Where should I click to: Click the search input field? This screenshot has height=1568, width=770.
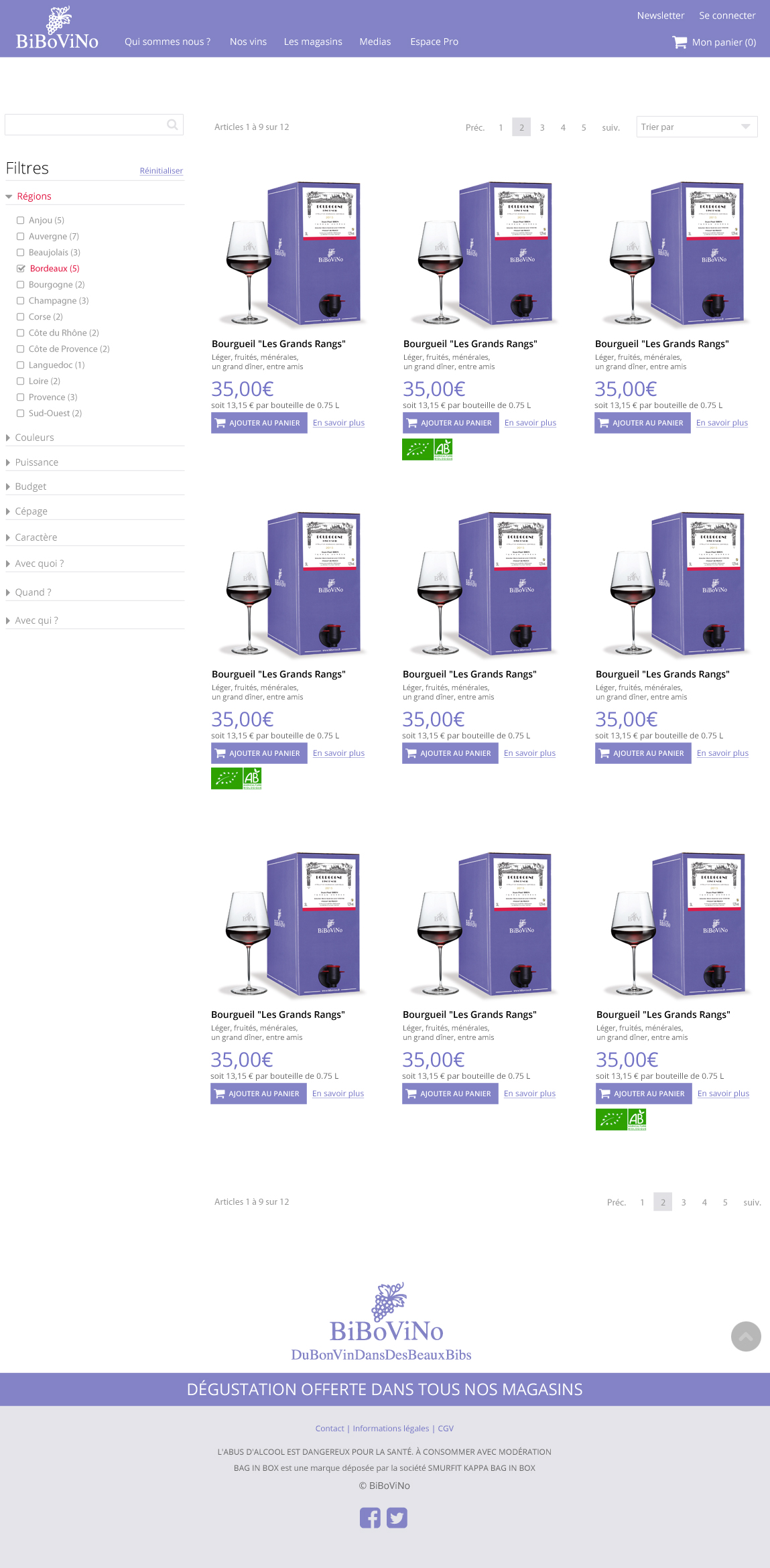94,125
